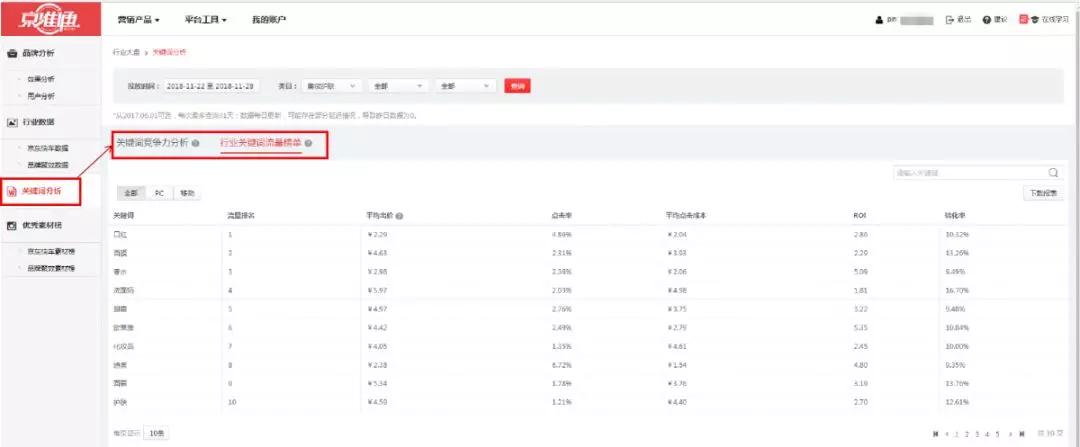The width and height of the screenshot is (1080, 447).
Task: Click the red 查询 button
Action: [x=517, y=86]
